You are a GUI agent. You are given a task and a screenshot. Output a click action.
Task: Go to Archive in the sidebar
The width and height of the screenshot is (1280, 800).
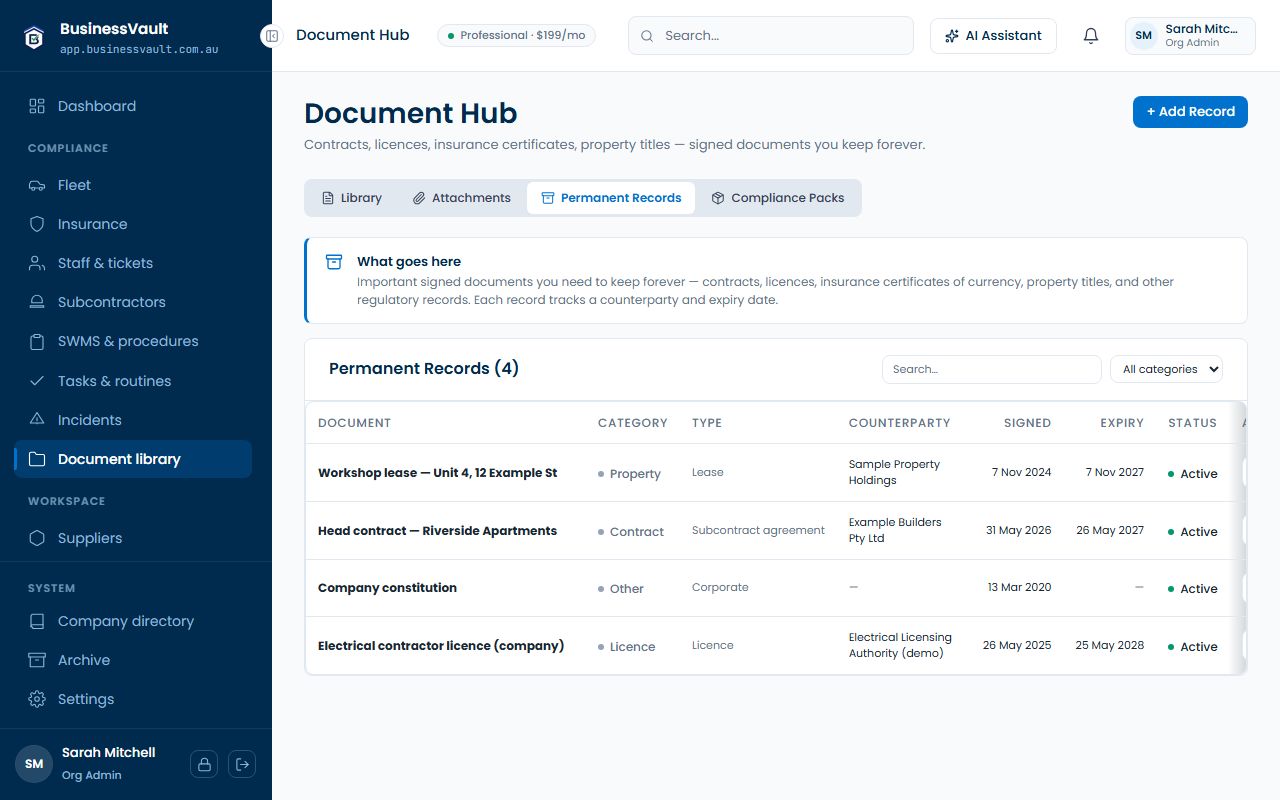133,660
